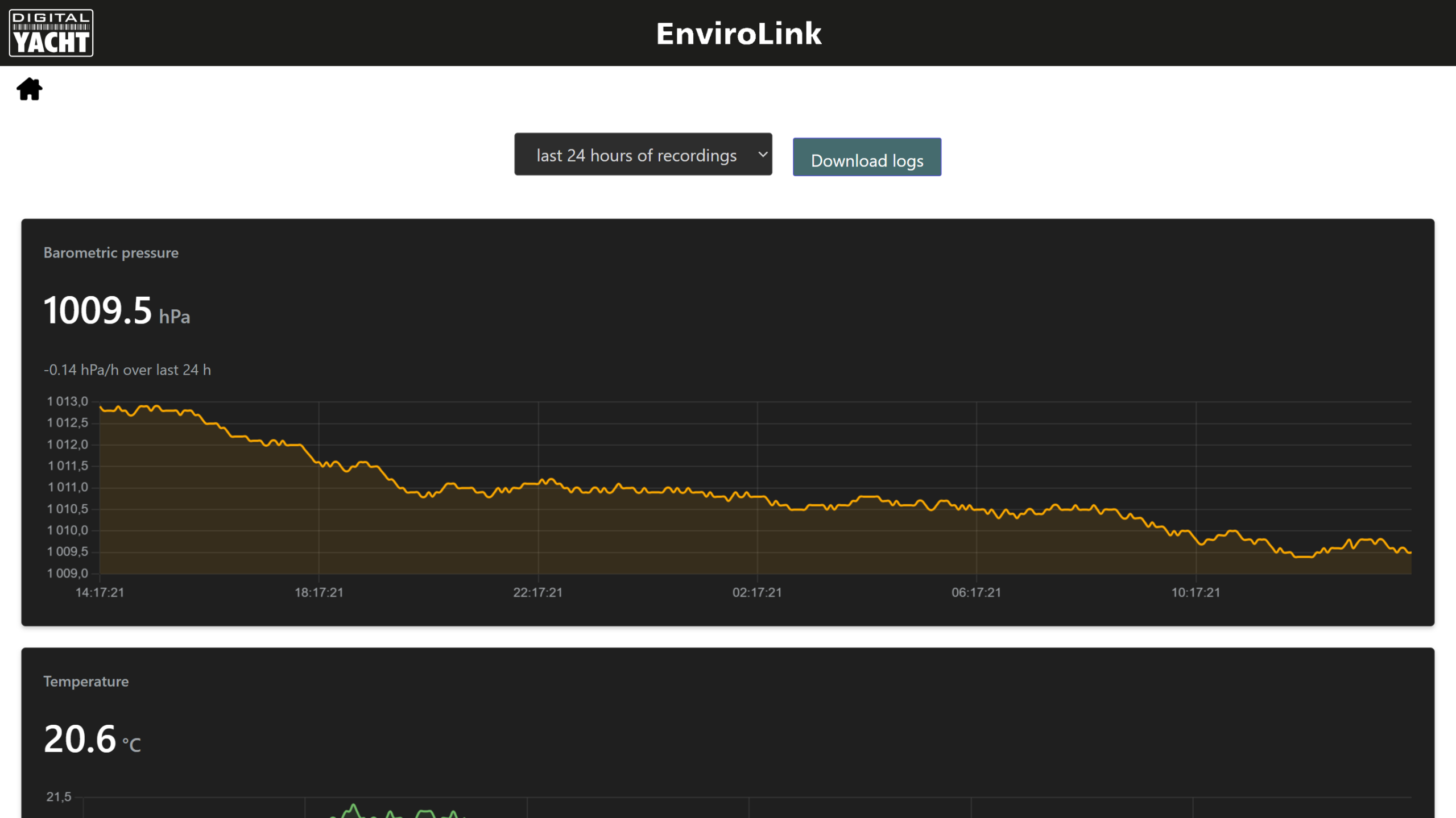
Task: Click the 14:17:21 time axis label
Action: click(100, 592)
